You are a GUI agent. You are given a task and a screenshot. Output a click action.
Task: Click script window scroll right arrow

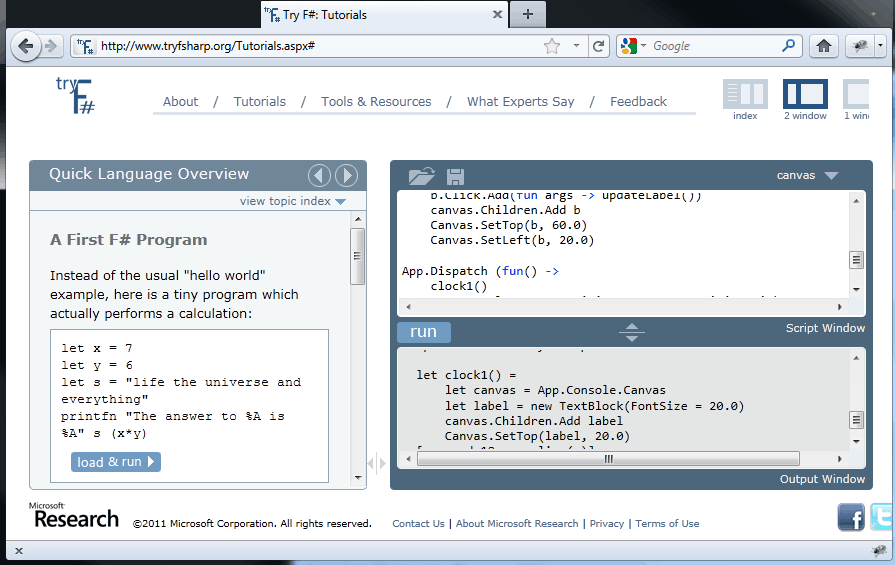pyautogui.click(x=840, y=307)
